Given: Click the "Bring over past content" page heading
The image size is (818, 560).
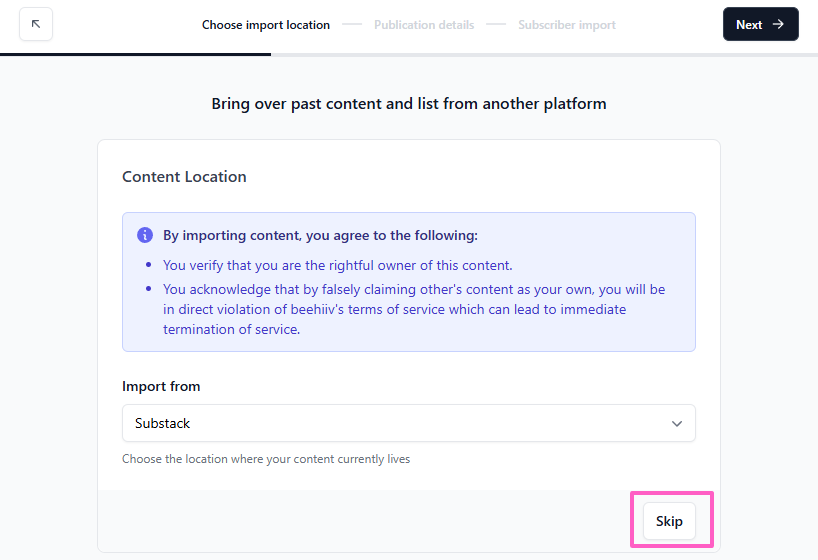Looking at the screenshot, I should 409,103.
